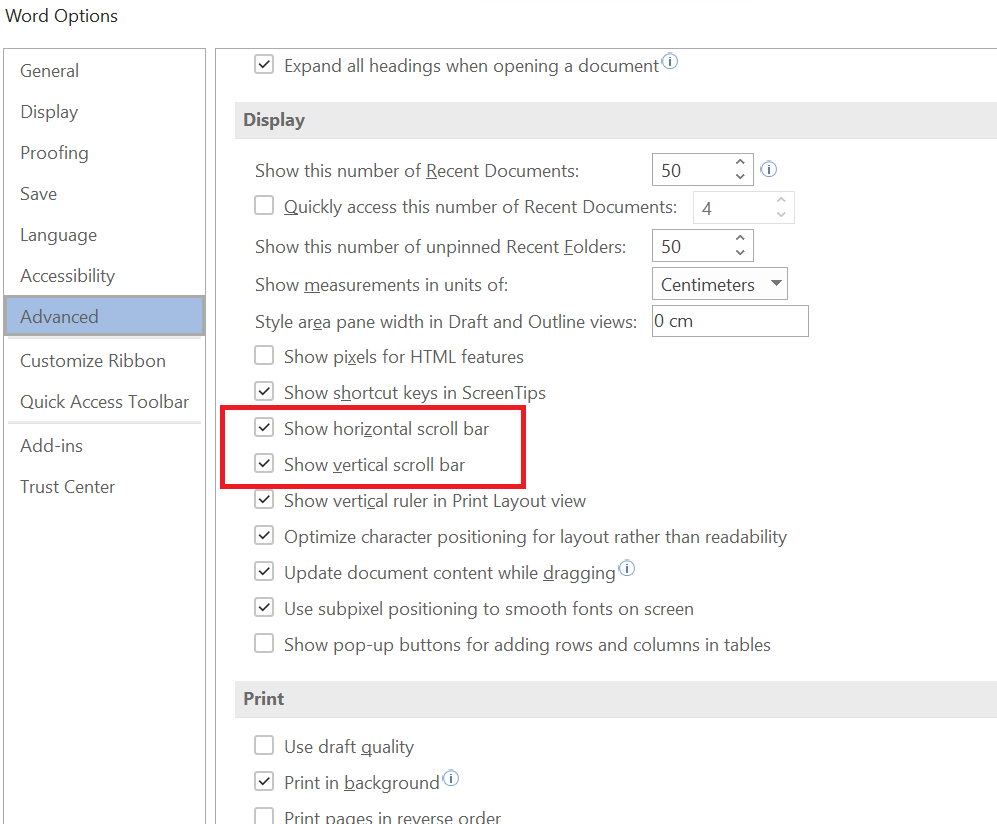The height and width of the screenshot is (824, 997).
Task: Click info icon next to Recent Documents spinner
Action: pos(769,169)
